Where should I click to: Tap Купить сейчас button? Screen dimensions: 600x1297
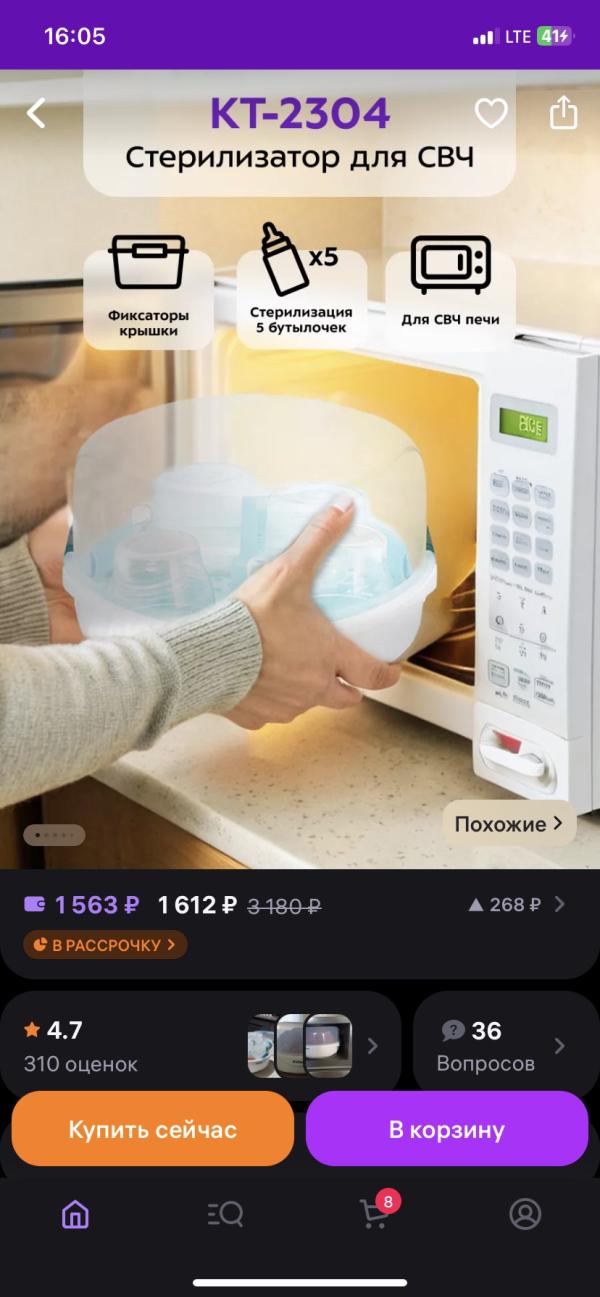pyautogui.click(x=153, y=1129)
